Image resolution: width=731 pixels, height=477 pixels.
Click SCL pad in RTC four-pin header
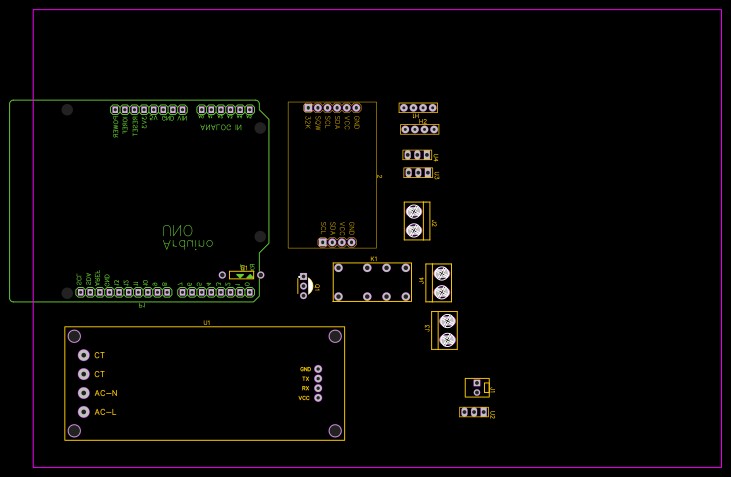pyautogui.click(x=323, y=242)
